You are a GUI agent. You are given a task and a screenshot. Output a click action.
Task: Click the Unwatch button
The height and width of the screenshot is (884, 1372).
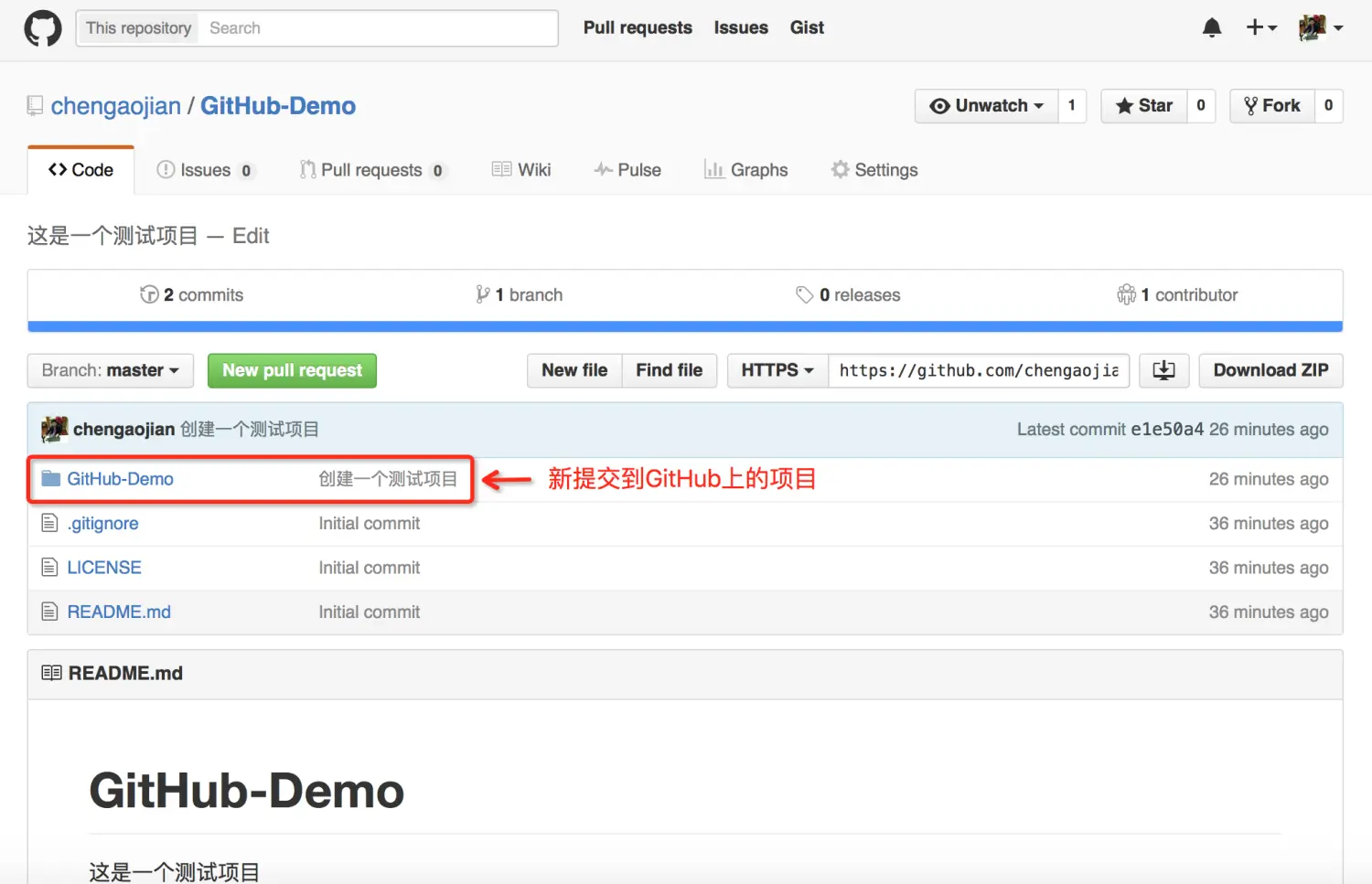pyautogui.click(x=986, y=106)
